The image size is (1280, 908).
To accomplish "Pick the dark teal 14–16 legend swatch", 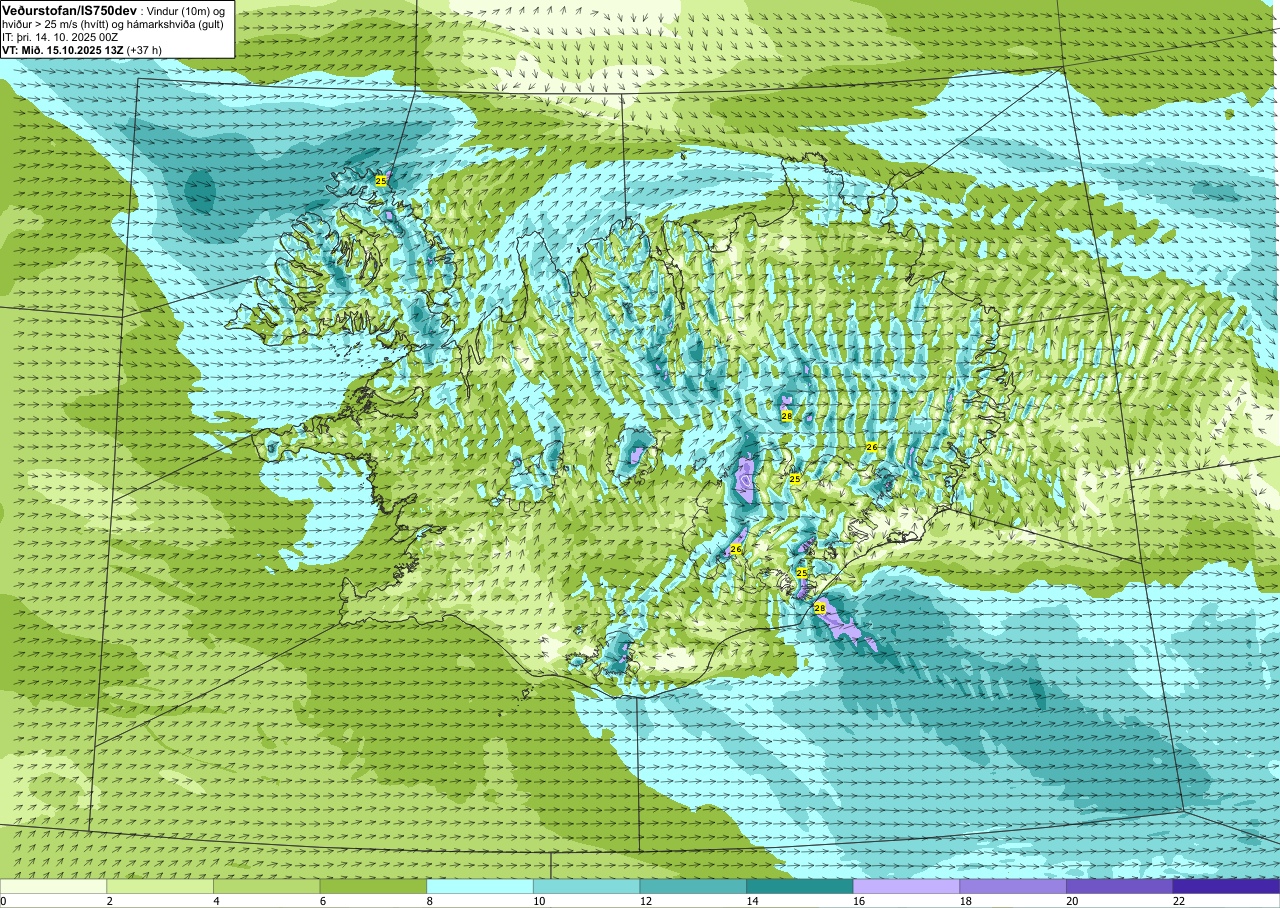I will (x=800, y=886).
